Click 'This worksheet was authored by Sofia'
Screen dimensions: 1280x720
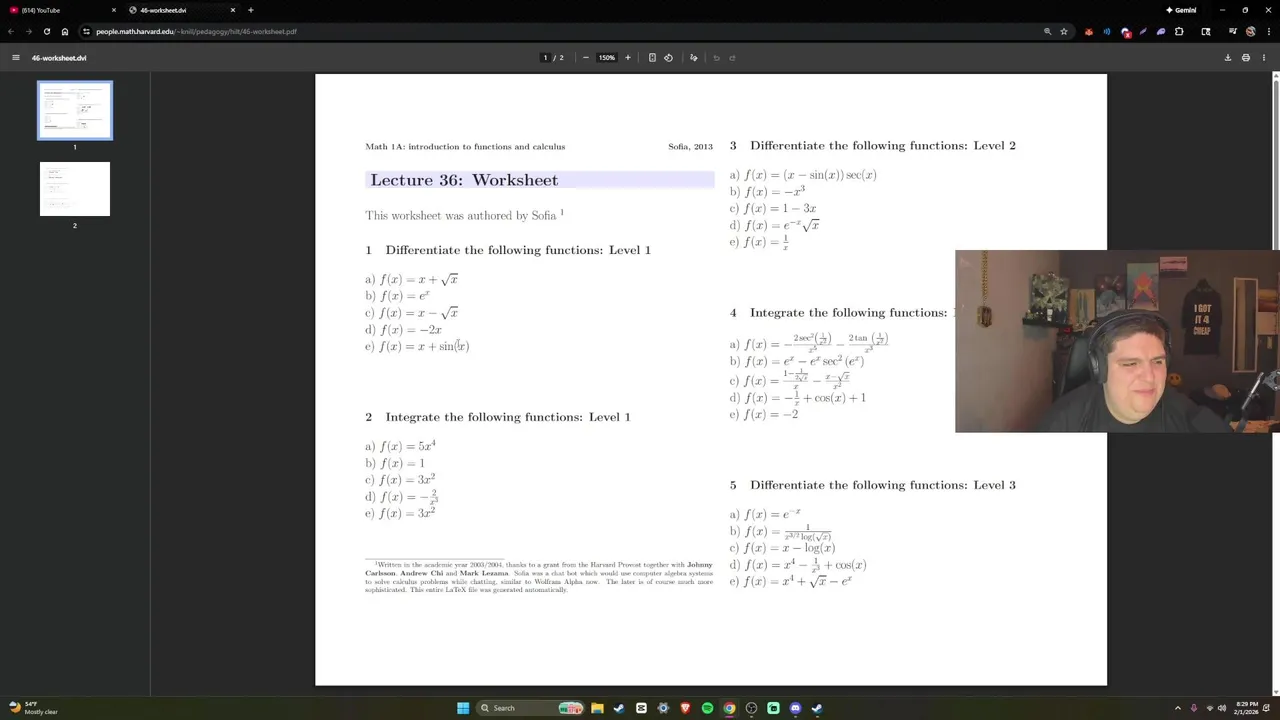tap(461, 216)
